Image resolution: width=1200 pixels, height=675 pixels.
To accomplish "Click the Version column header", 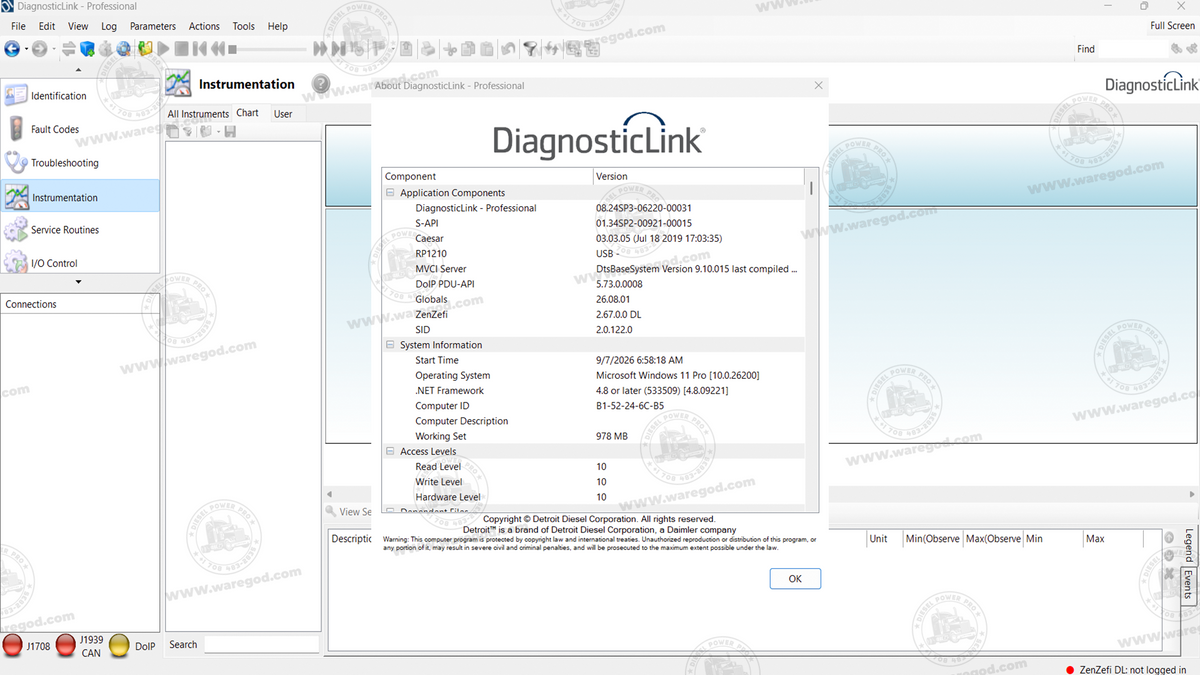I will (699, 176).
